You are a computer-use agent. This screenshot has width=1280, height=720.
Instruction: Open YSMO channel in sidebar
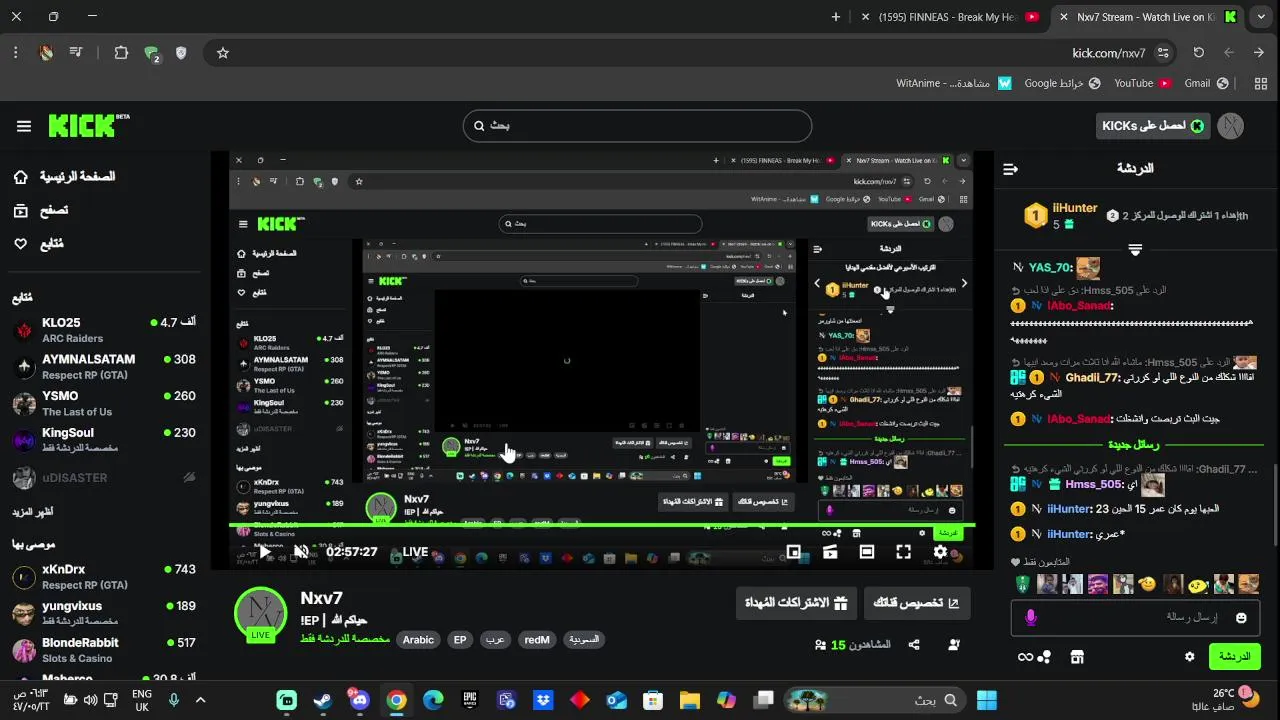point(104,403)
